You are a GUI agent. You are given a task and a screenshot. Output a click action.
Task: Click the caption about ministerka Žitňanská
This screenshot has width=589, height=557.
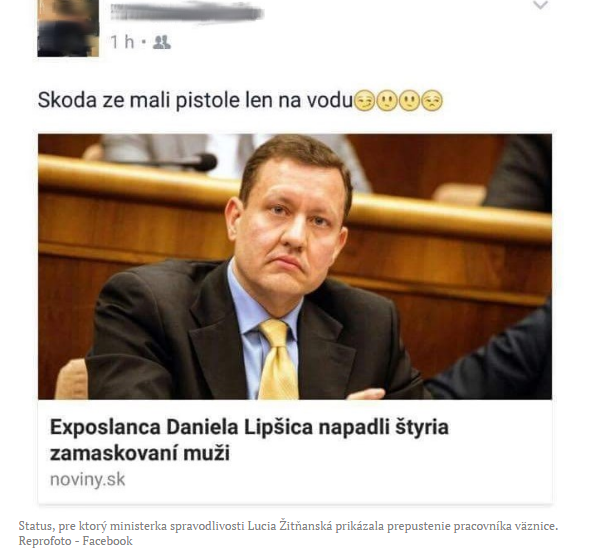click(288, 526)
